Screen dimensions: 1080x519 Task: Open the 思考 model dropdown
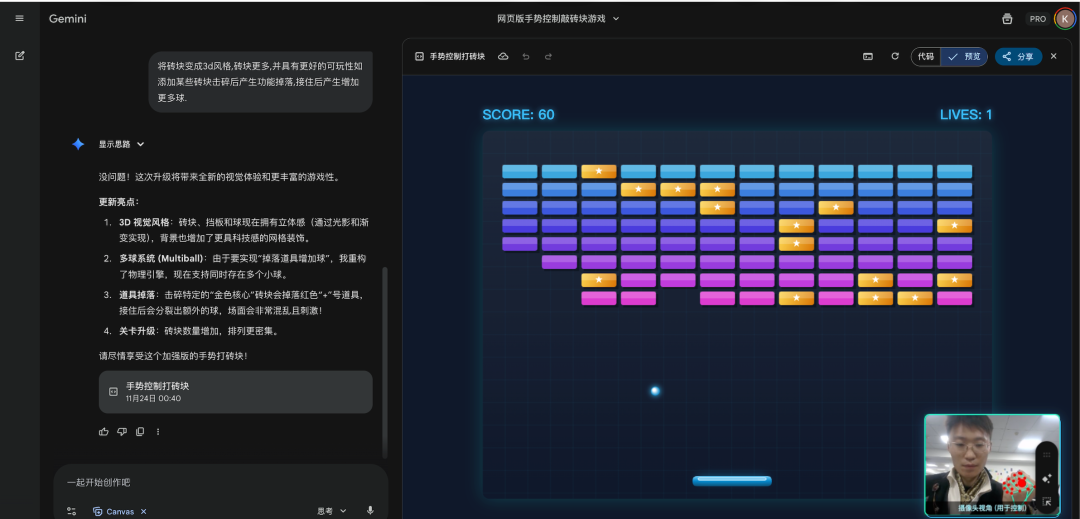332,511
